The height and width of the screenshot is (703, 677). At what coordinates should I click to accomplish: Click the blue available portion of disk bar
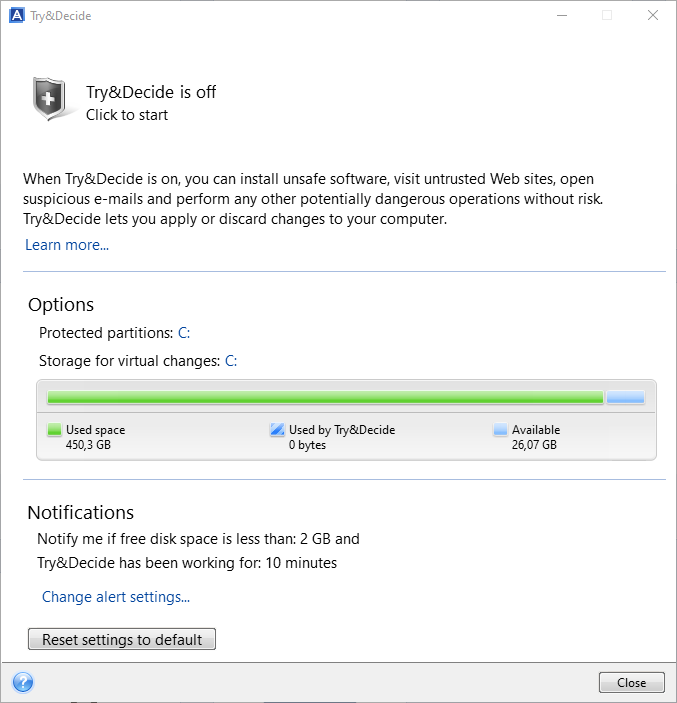pyautogui.click(x=625, y=397)
